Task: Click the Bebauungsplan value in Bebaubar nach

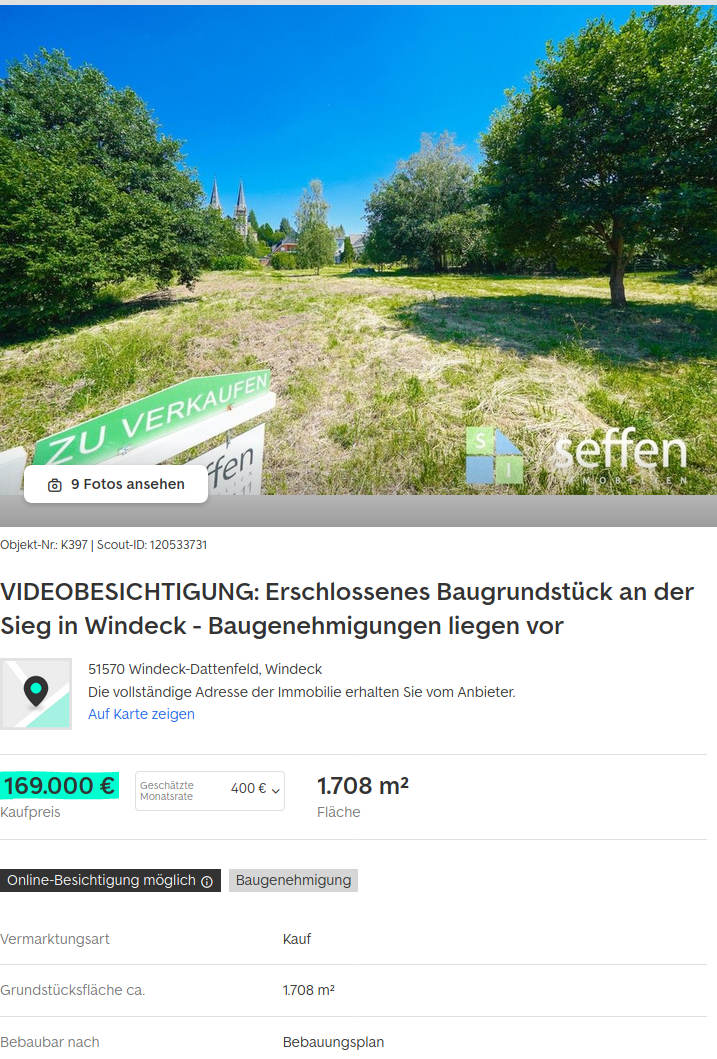Action: click(x=334, y=1042)
